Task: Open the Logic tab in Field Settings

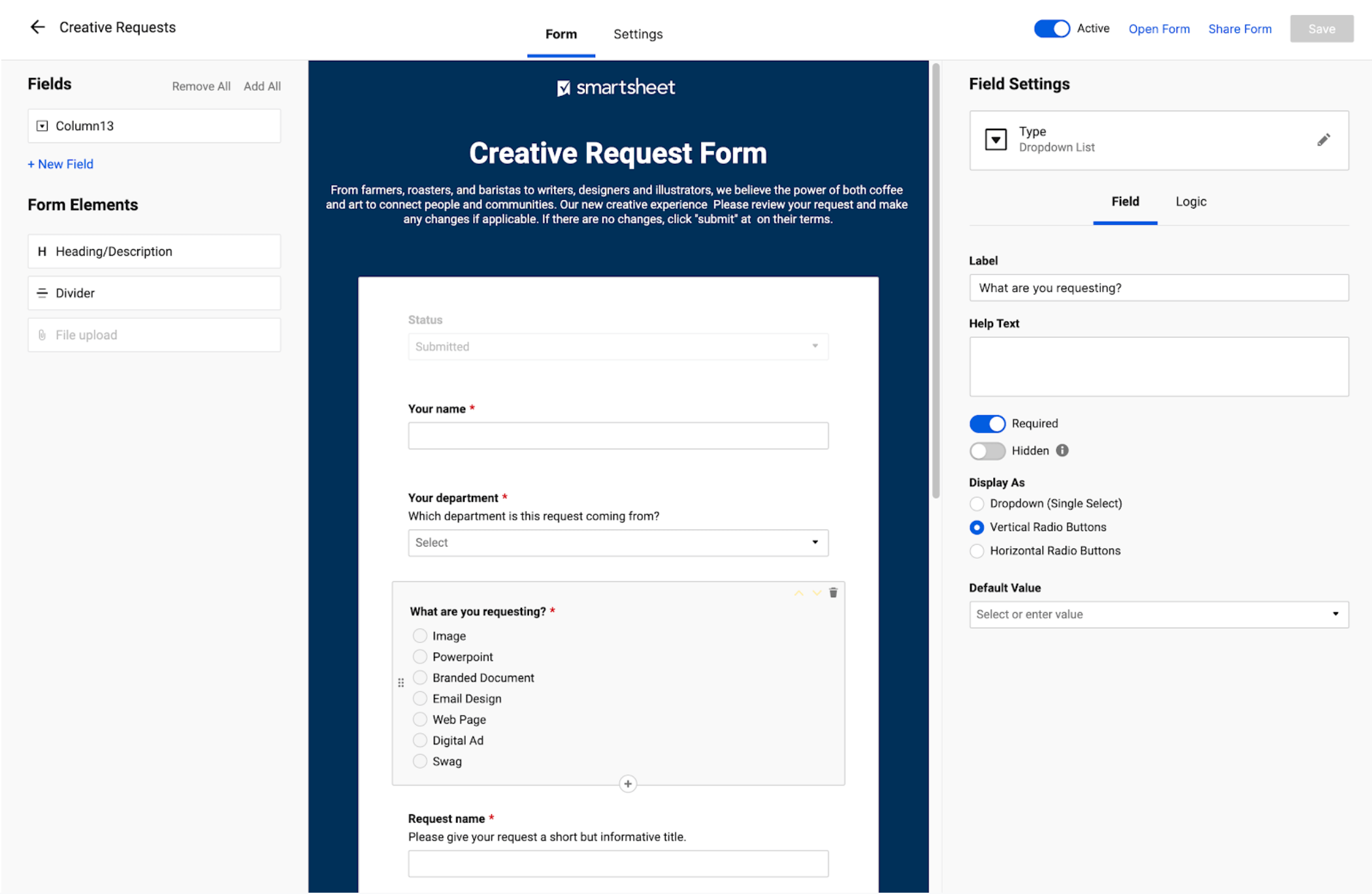Action: (1190, 201)
